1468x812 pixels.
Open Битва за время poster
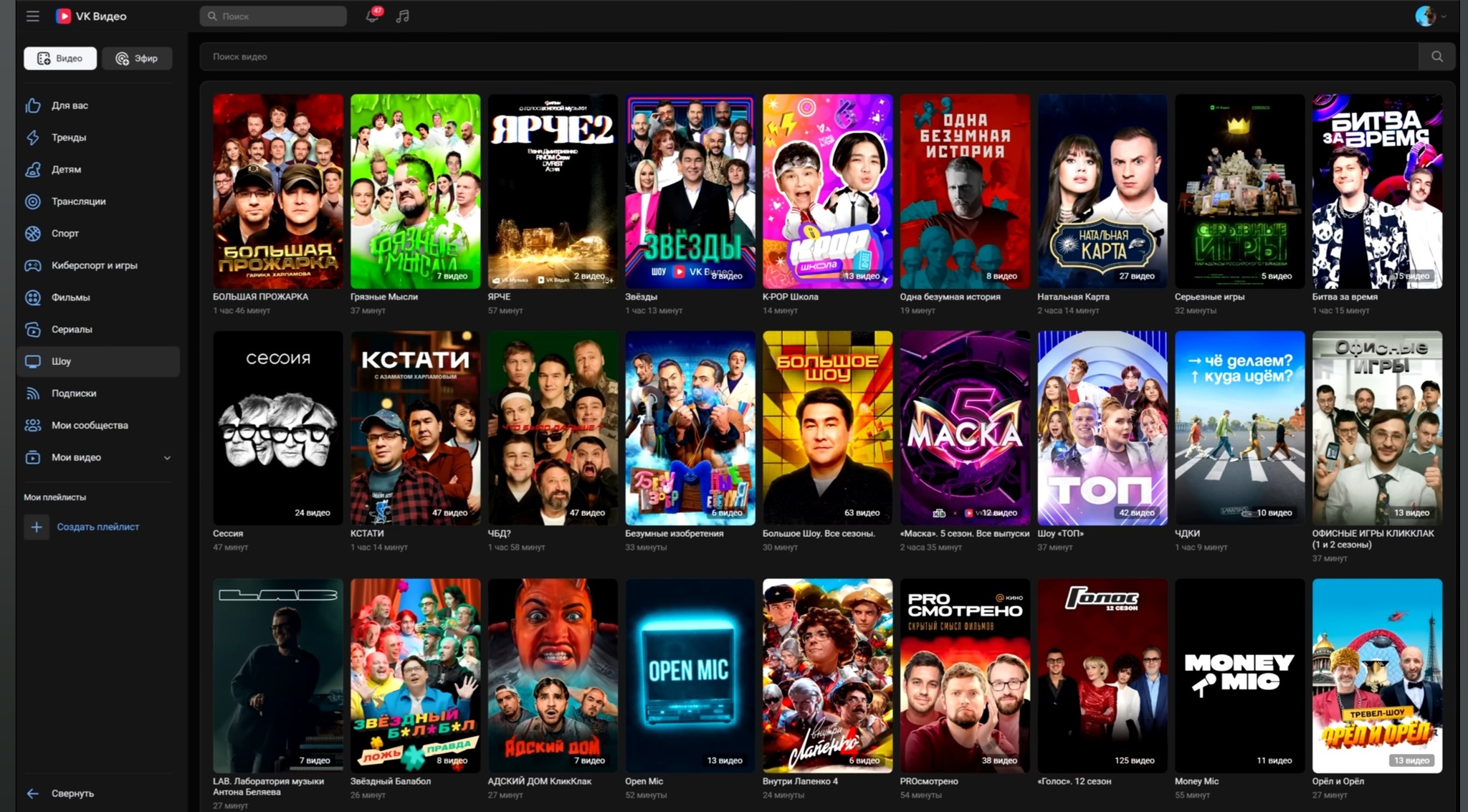tap(1377, 191)
